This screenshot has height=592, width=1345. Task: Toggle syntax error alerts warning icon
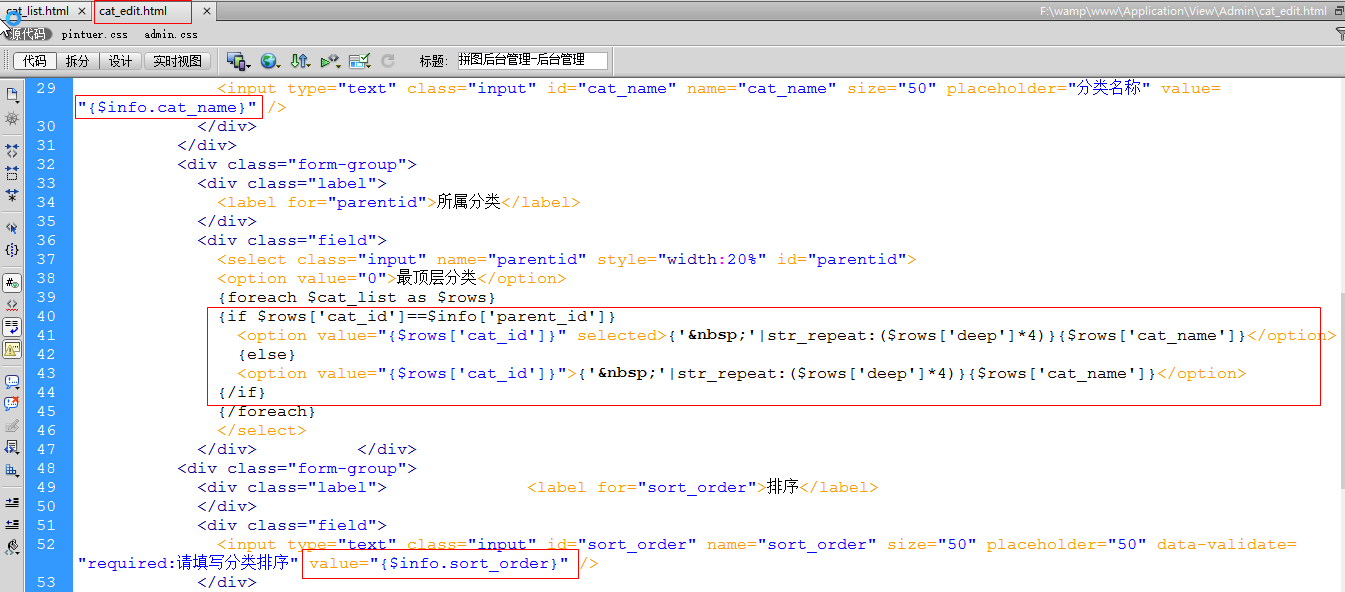12,349
